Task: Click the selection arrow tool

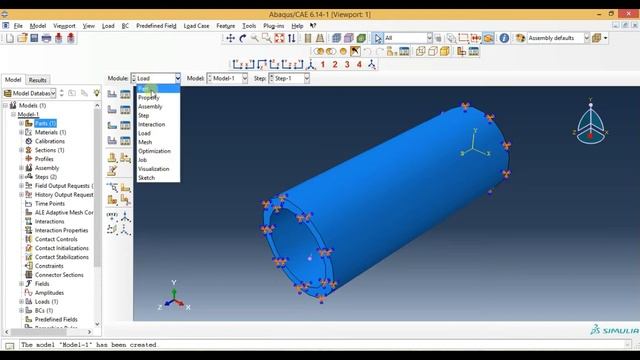Action: click(378, 38)
